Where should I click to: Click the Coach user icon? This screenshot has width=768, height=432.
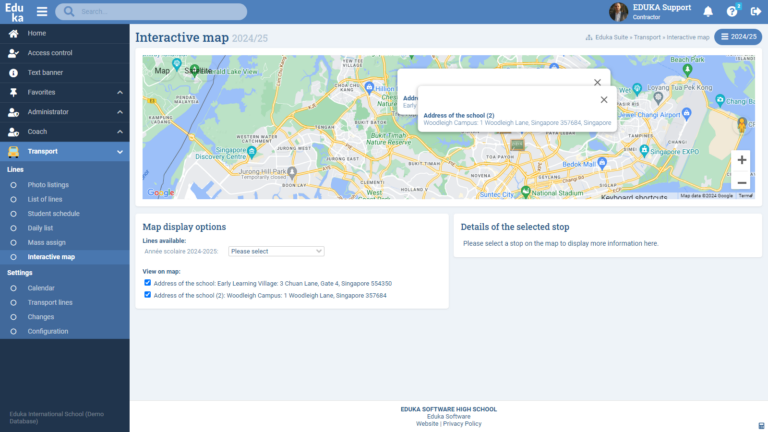(x=13, y=132)
